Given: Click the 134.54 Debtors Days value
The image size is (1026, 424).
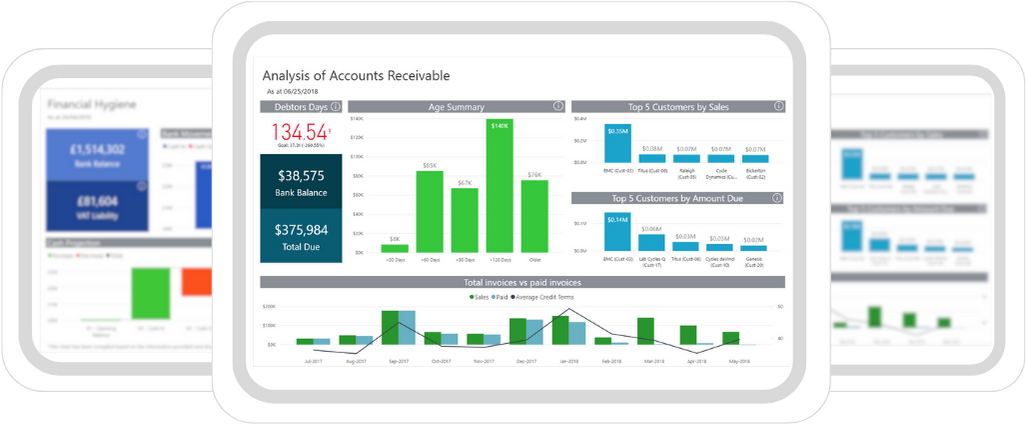Looking at the screenshot, I should 300,132.
